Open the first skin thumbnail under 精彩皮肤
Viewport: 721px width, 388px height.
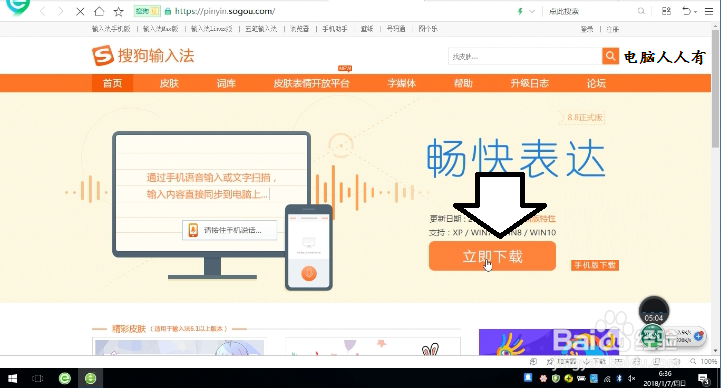[x=179, y=347]
